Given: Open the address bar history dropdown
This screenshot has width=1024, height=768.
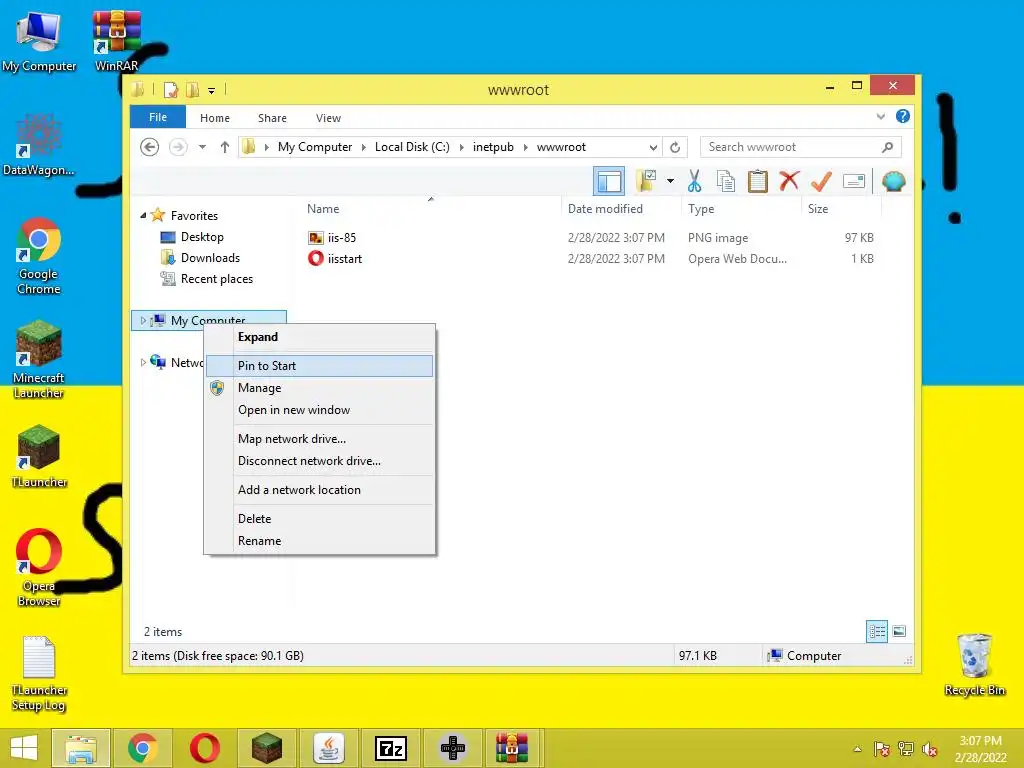Looking at the screenshot, I should click(x=652, y=148).
